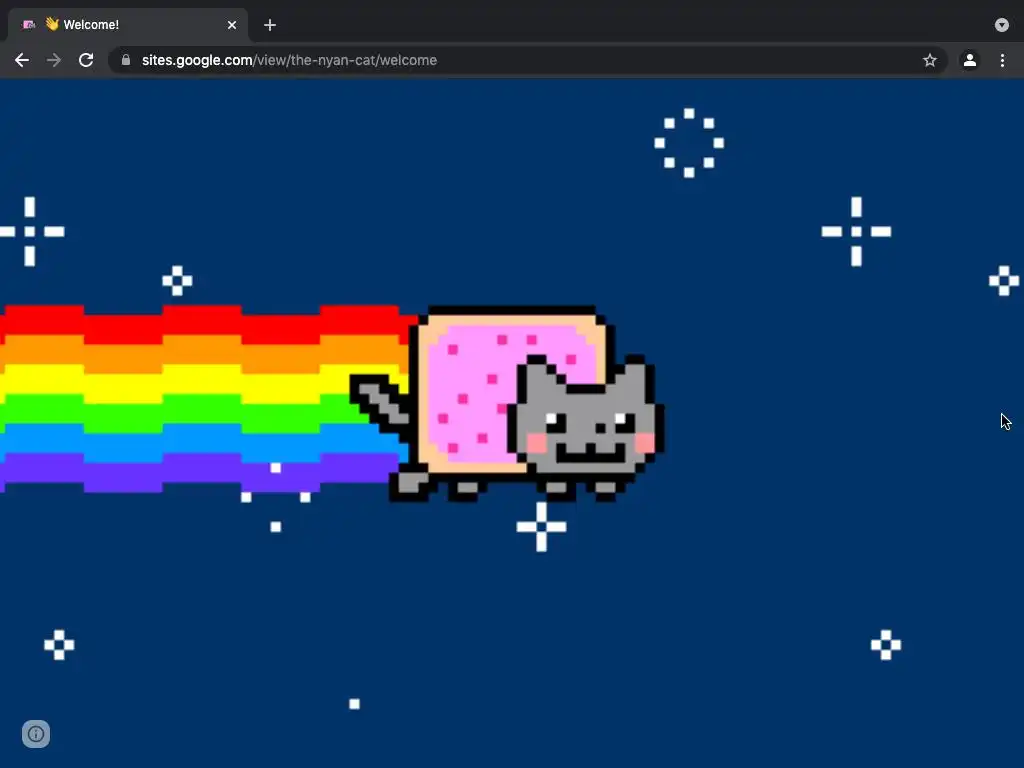1024x768 pixels.
Task: Open the tab search dropdown arrow
Action: point(1001,25)
